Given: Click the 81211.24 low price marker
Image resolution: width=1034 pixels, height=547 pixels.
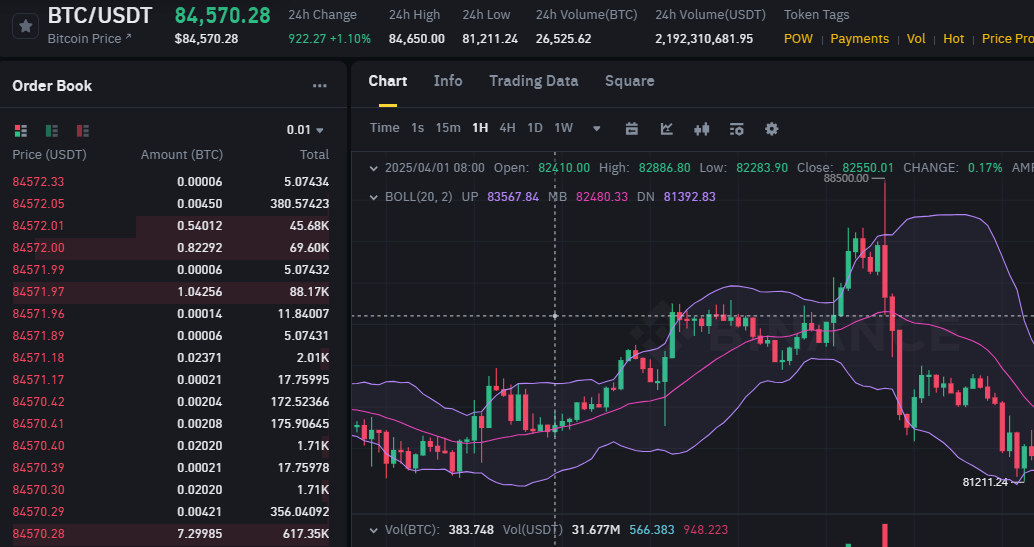Looking at the screenshot, I should (985, 482).
